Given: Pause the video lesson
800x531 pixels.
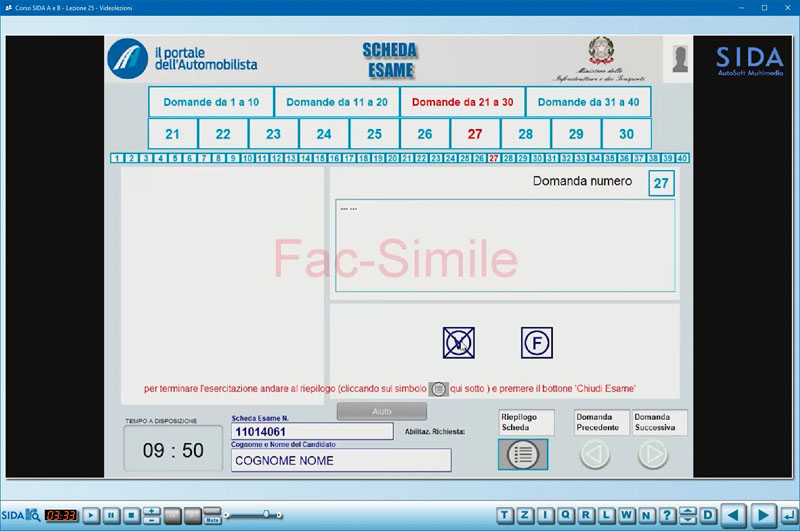Looking at the screenshot, I should 111,515.
